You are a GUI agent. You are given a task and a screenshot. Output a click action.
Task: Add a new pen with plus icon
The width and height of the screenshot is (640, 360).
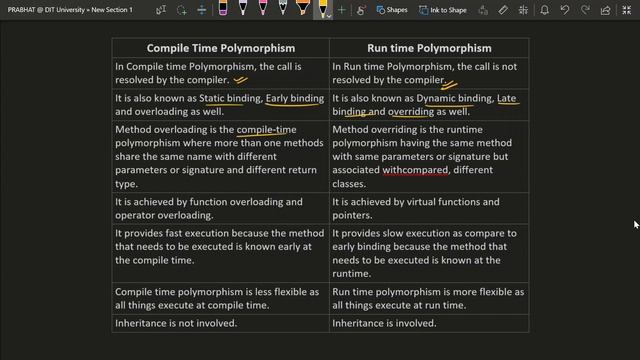pos(342,10)
